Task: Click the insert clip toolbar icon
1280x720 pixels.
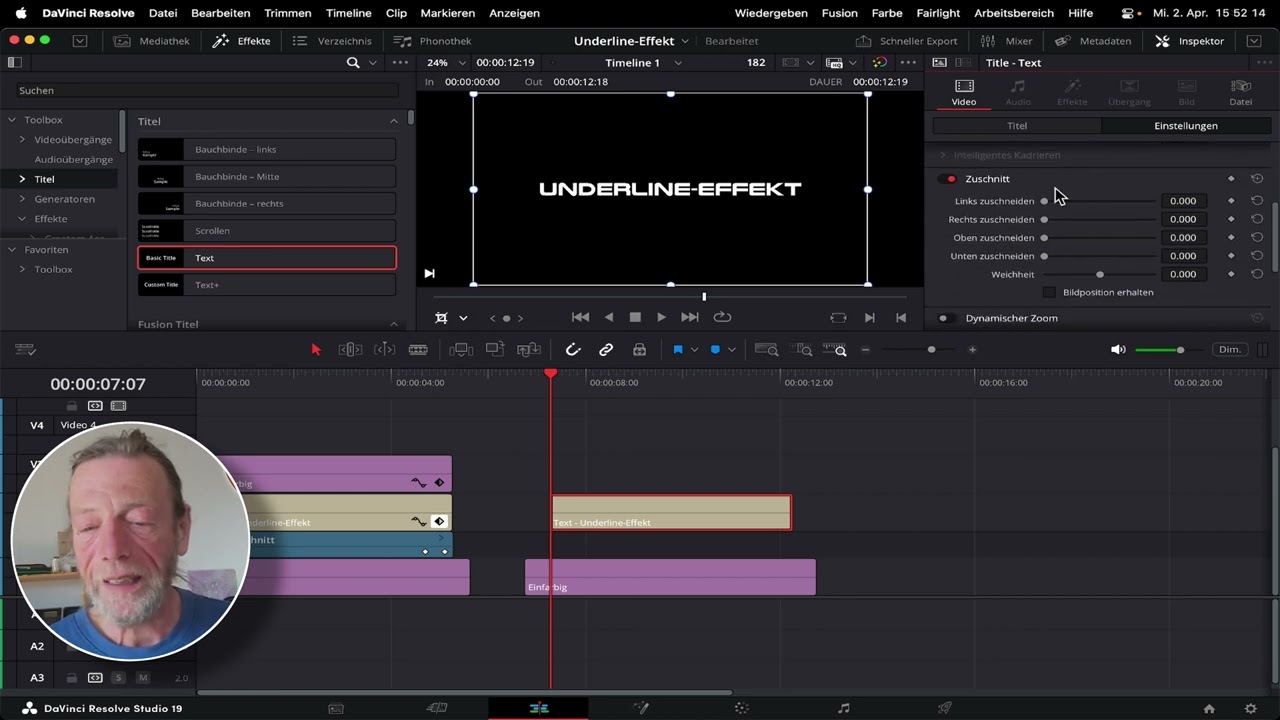Action: coord(461,349)
